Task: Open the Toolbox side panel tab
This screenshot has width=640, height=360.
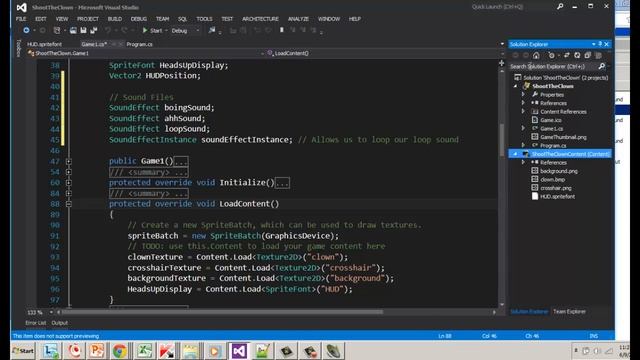Action: click(x=18, y=48)
